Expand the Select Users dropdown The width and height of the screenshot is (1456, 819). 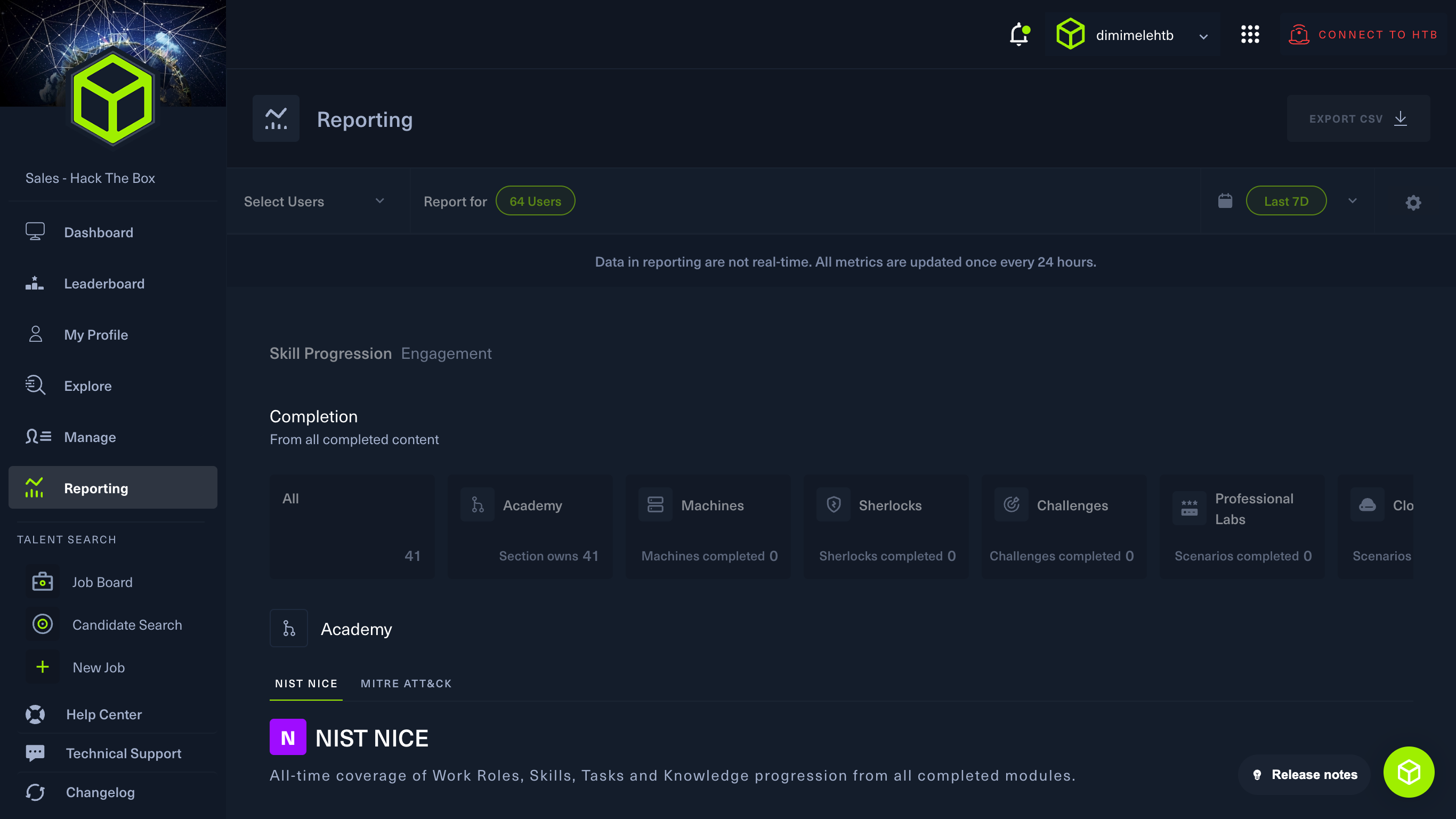(x=314, y=202)
